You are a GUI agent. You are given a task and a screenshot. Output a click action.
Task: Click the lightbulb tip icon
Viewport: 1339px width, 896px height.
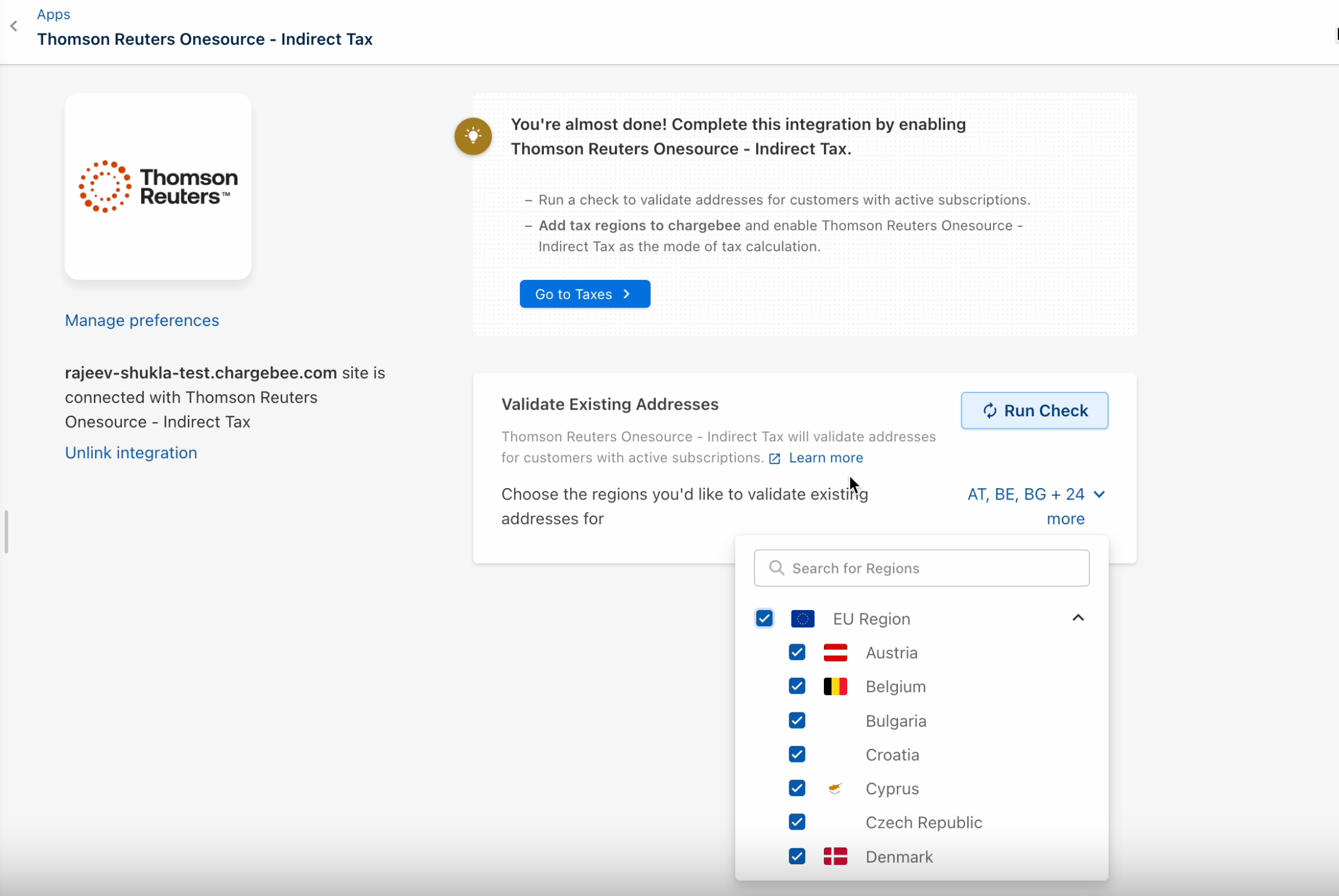coord(473,136)
